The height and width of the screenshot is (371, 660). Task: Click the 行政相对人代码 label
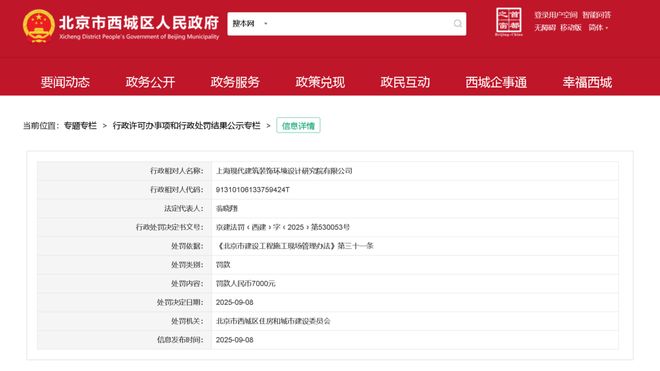tap(177, 190)
